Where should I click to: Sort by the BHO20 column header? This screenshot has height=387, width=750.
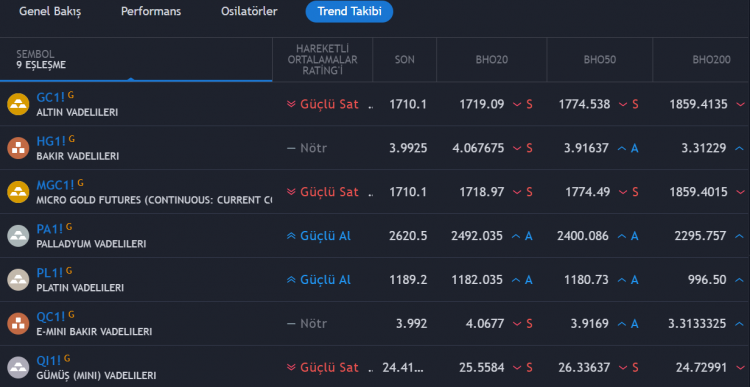492,60
